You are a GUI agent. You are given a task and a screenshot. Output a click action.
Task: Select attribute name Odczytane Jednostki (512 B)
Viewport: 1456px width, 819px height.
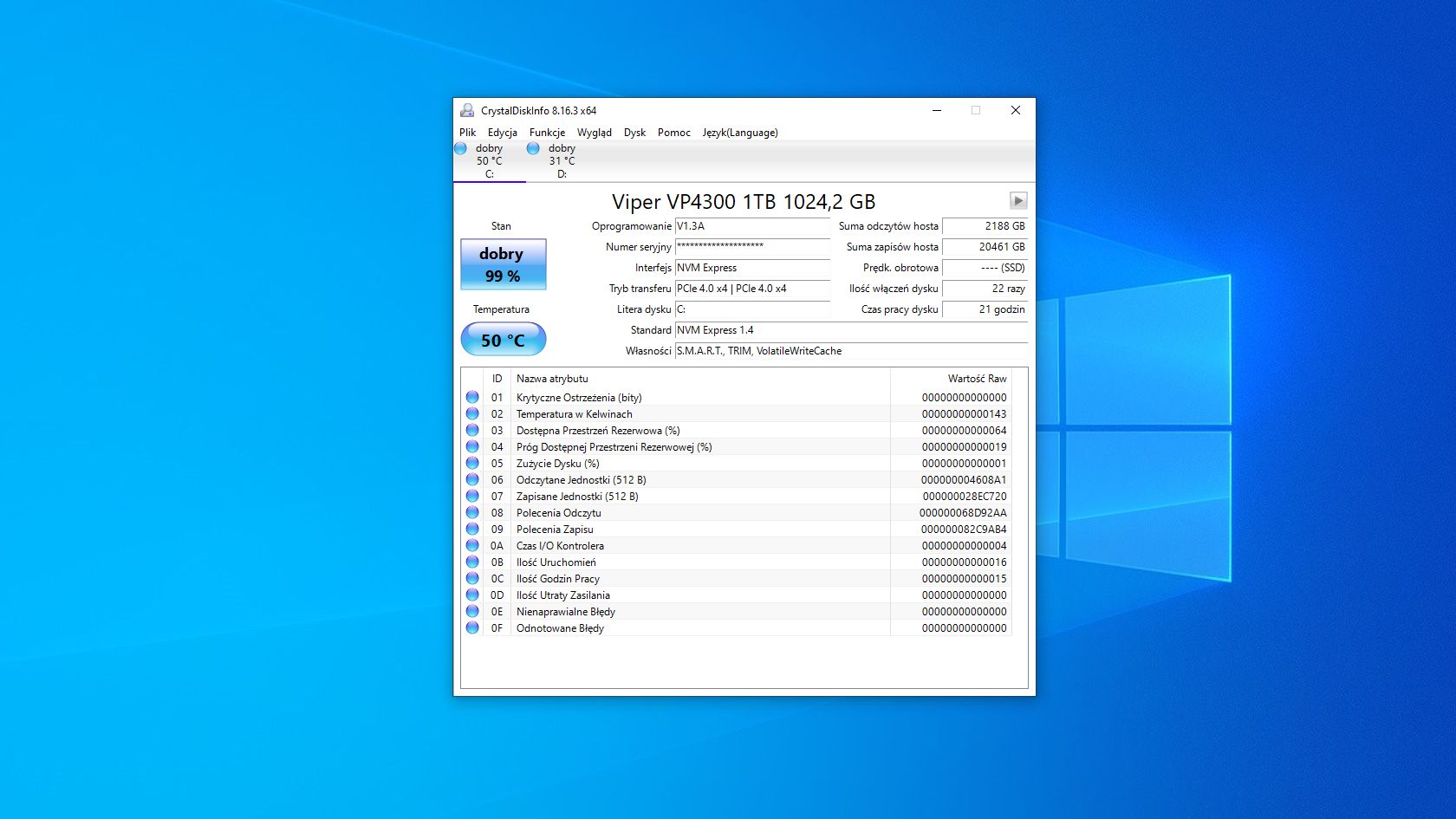click(582, 480)
